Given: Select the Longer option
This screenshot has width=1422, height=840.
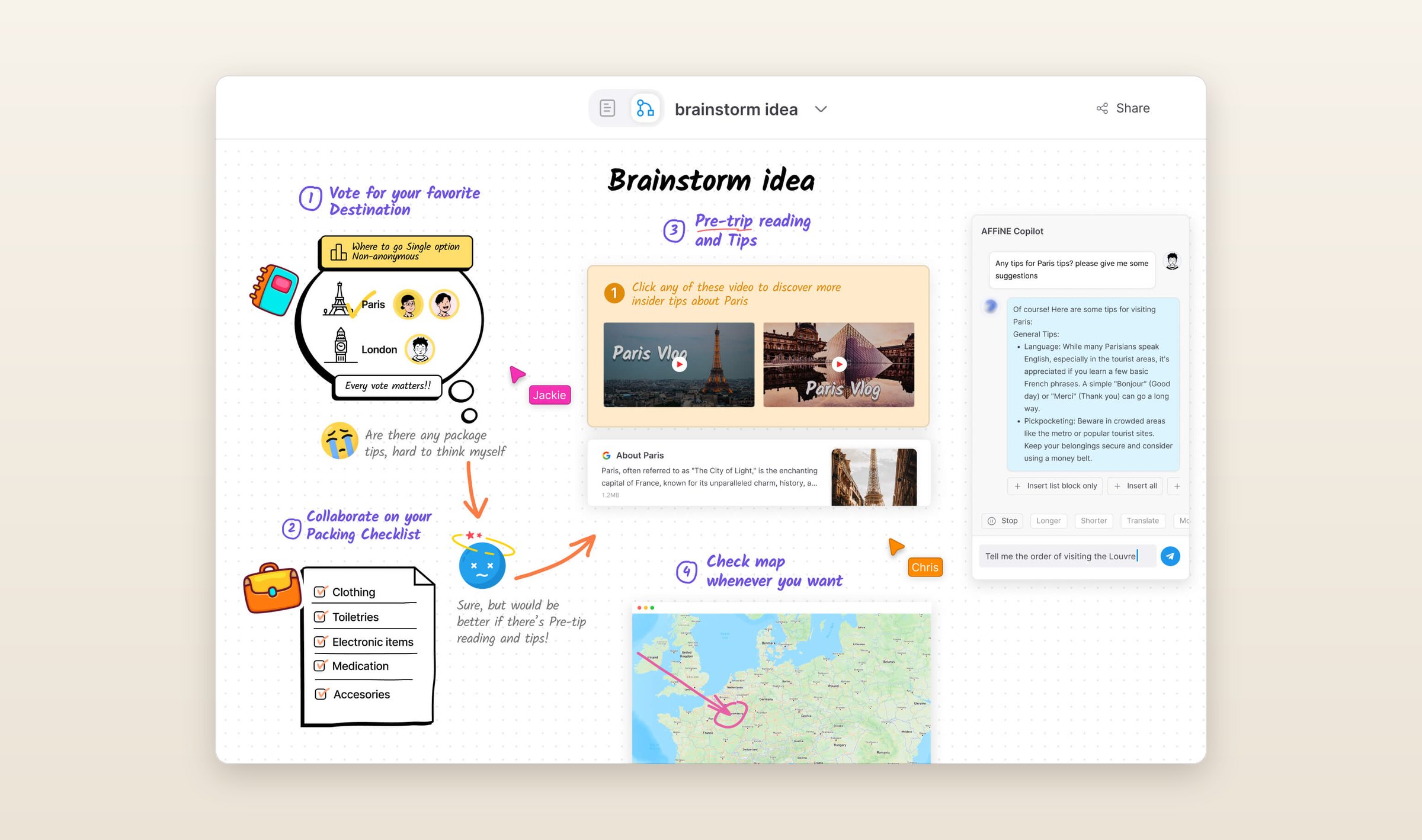Looking at the screenshot, I should click(1048, 521).
